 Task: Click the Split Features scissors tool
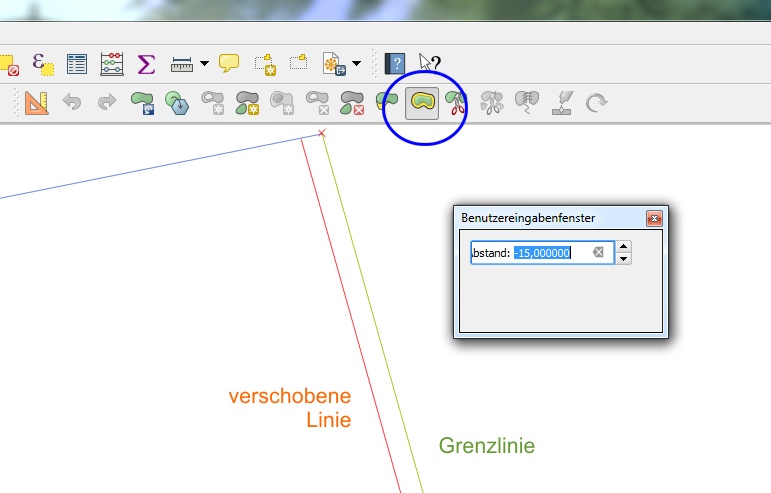(456, 102)
